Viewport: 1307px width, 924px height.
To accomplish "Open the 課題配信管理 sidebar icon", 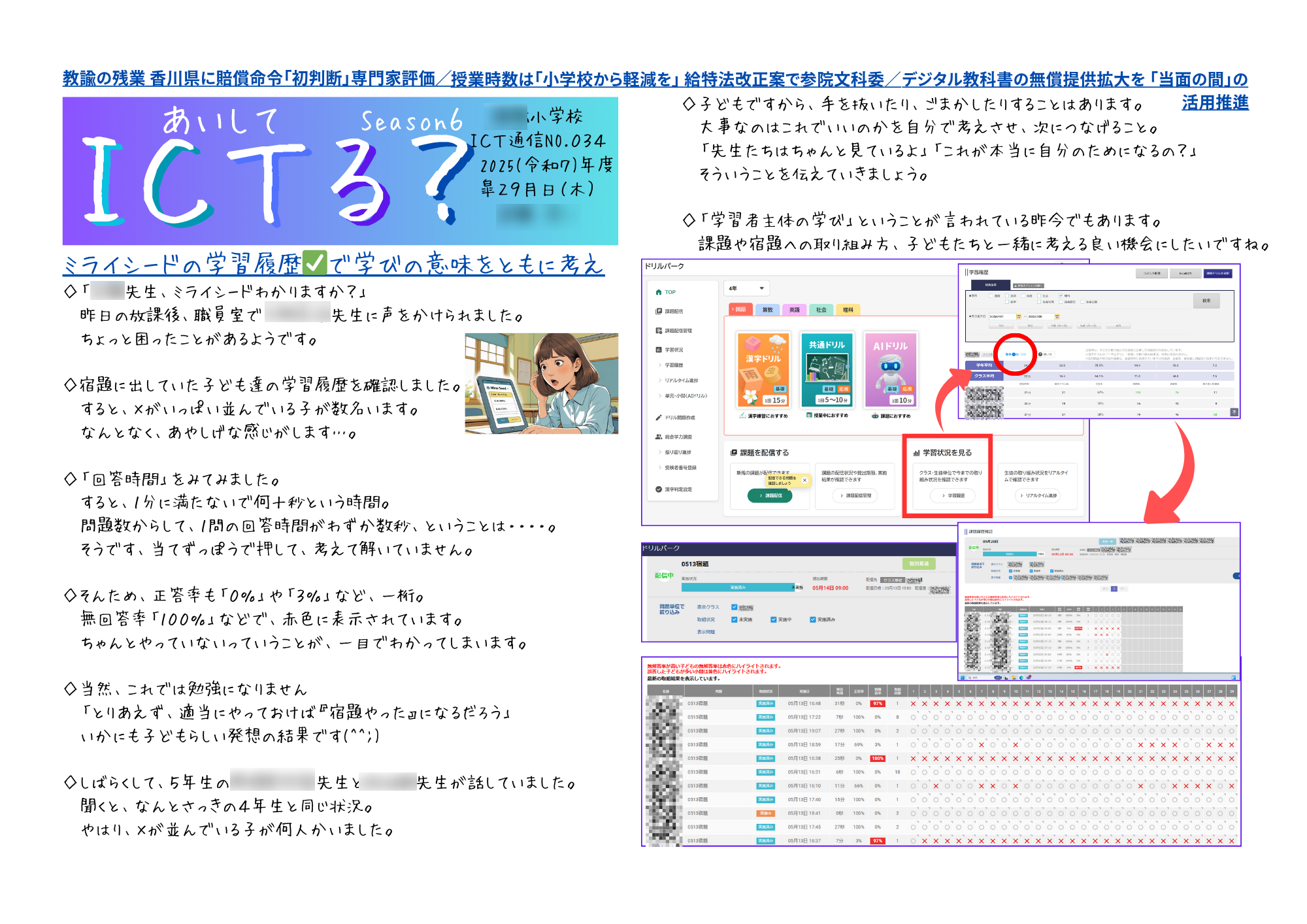I will point(659,331).
